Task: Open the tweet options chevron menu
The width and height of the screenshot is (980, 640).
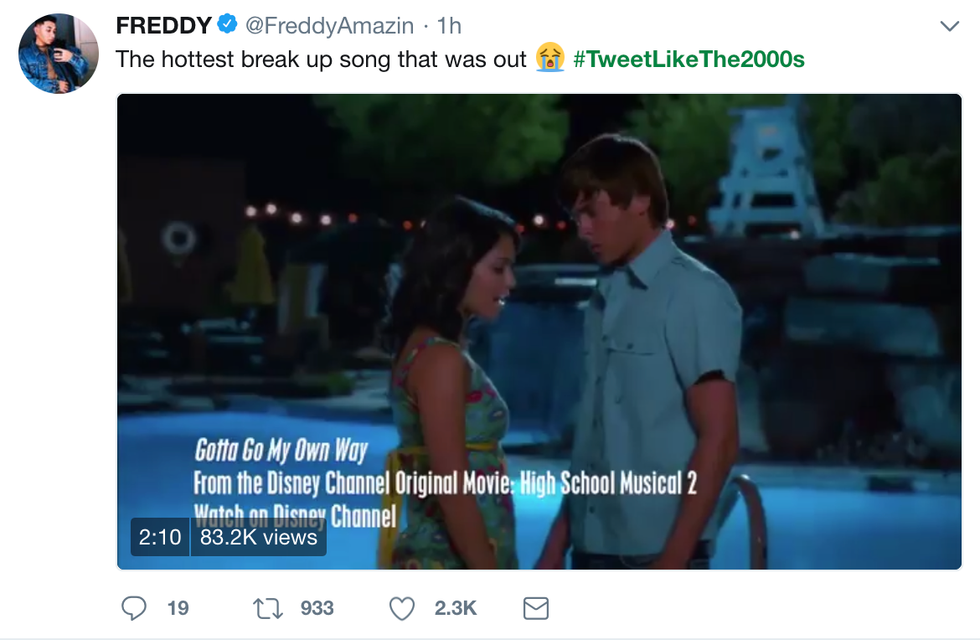Action: [x=948, y=25]
